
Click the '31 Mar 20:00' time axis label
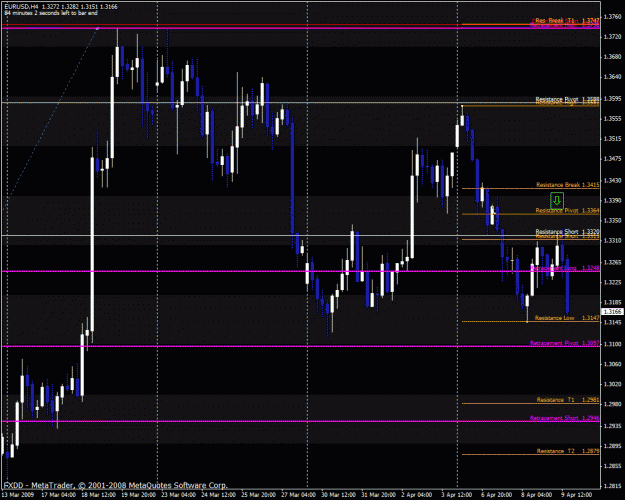click(x=378, y=495)
